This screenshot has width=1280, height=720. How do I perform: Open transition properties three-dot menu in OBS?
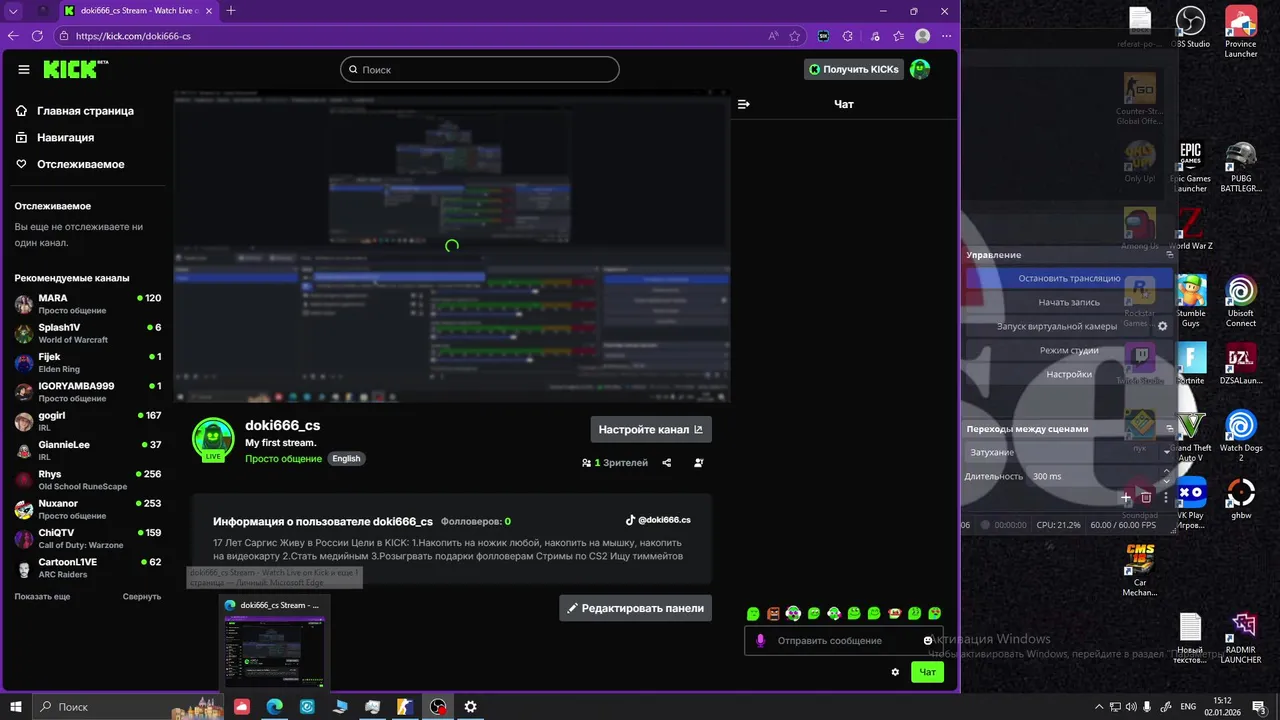point(1166,497)
